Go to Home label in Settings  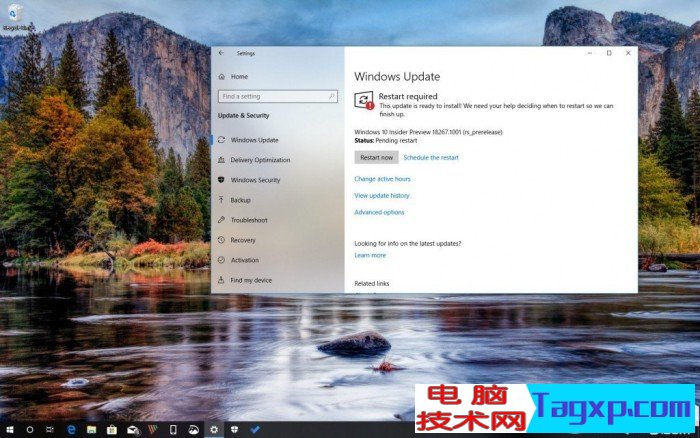pos(239,76)
